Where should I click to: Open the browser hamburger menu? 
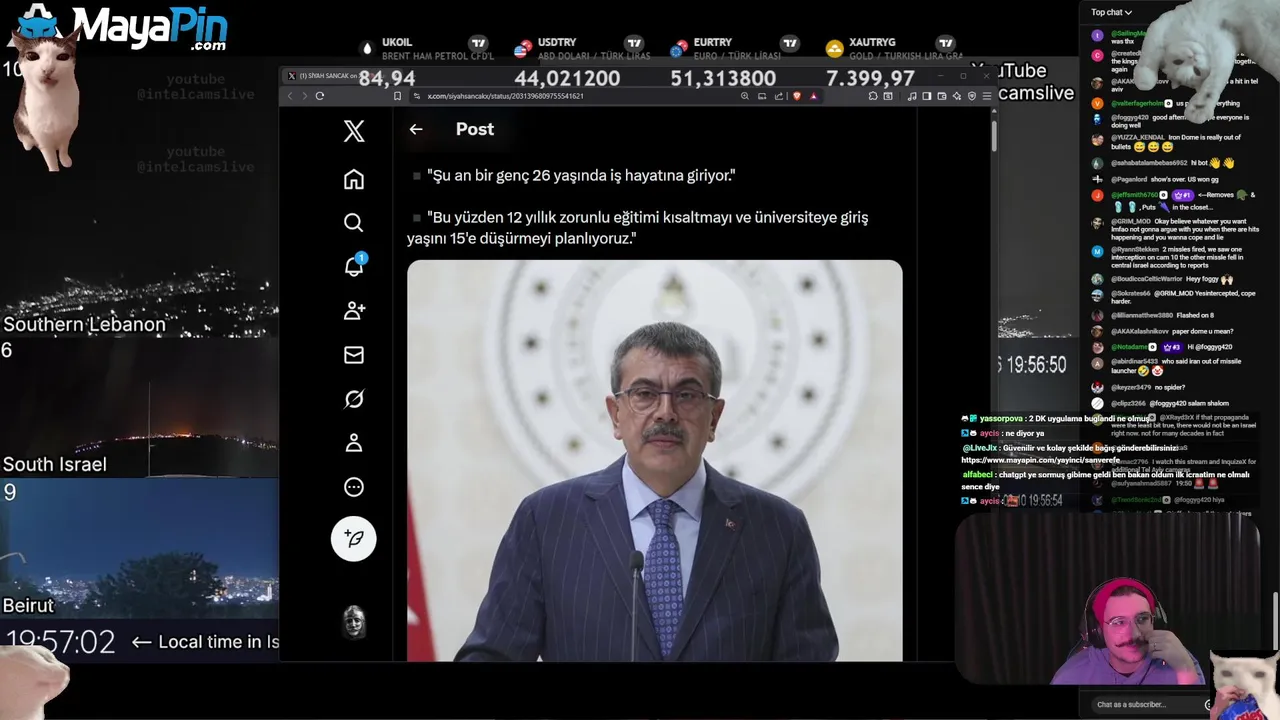click(x=987, y=96)
